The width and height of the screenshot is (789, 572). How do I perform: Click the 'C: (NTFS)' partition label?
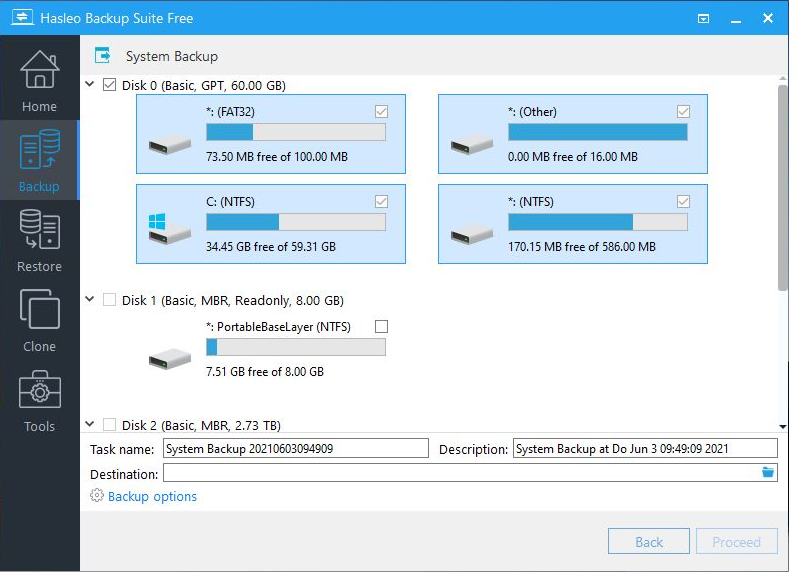coord(230,202)
